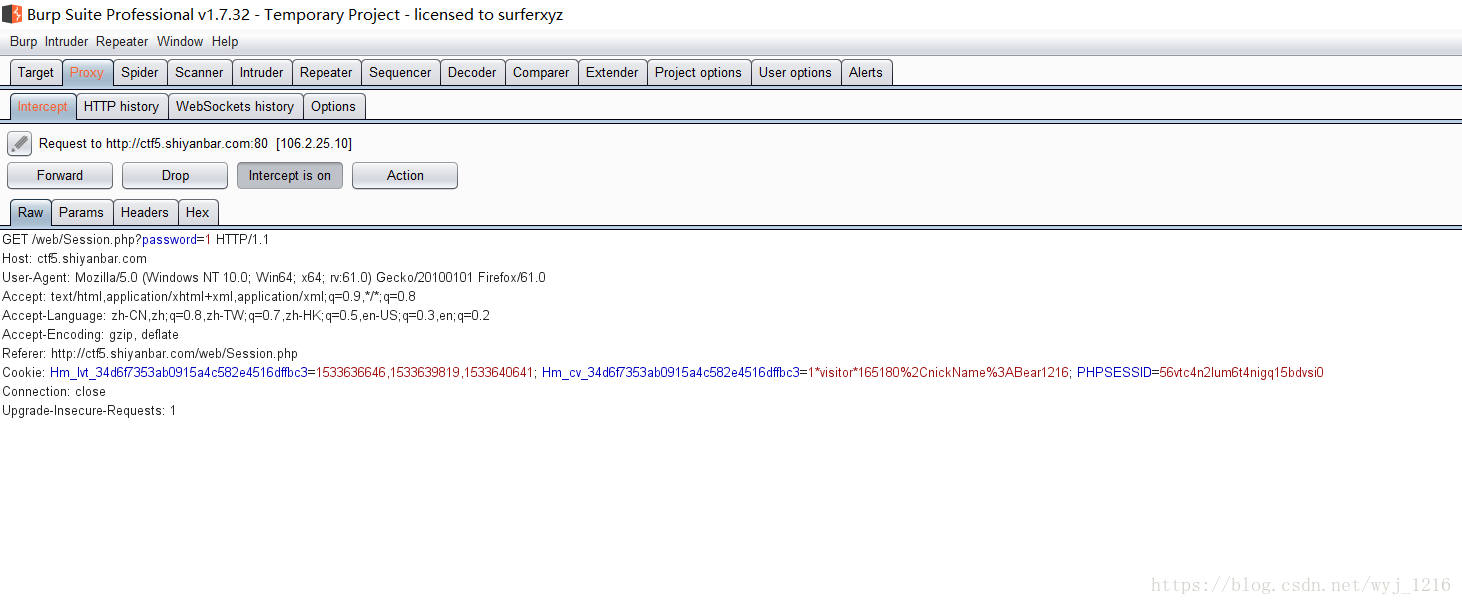The width and height of the screenshot is (1462, 605).
Task: Click the PHPSESSID cookie value
Action: point(1241,373)
